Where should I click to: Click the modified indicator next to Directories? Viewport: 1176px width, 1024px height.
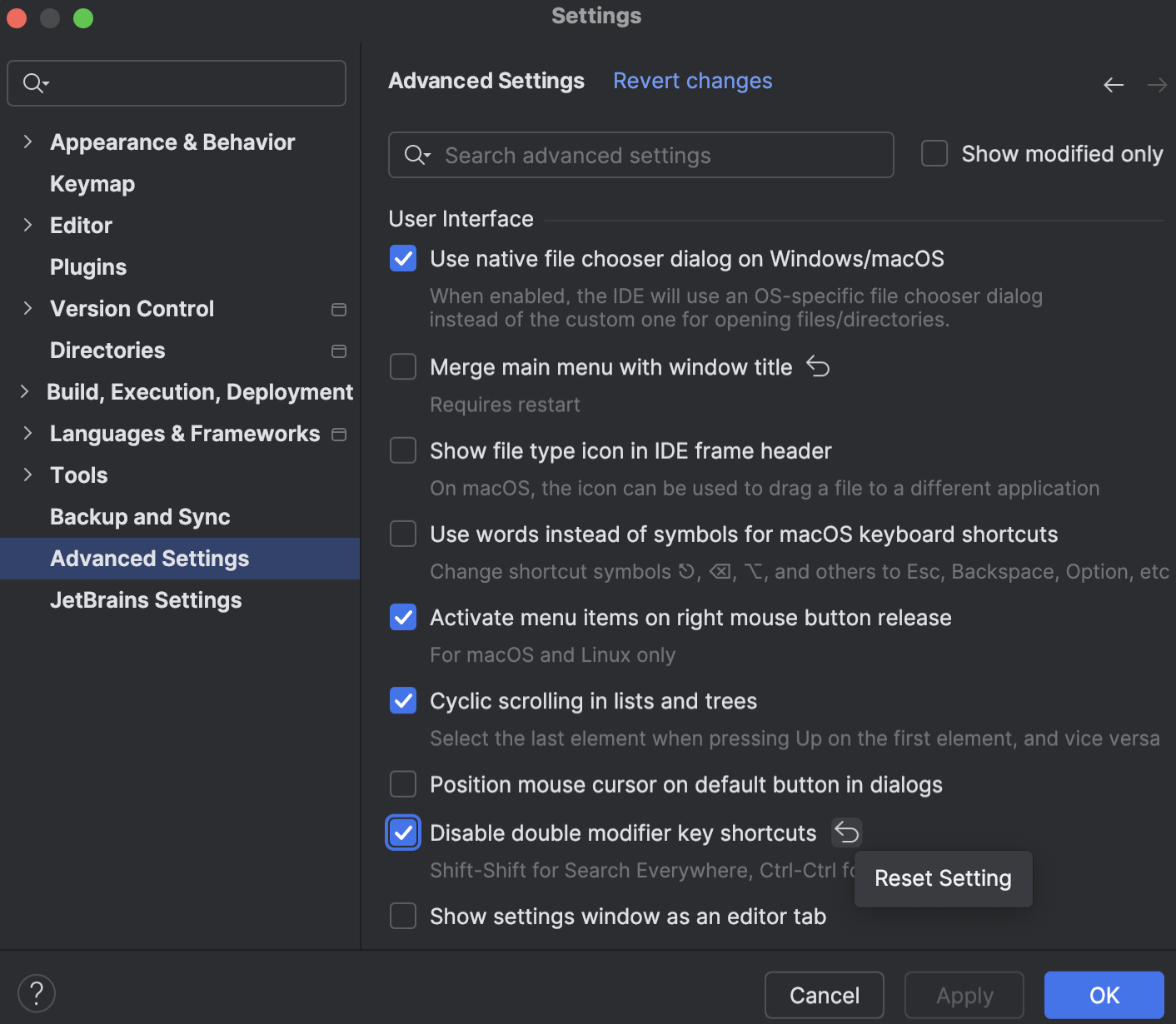pyautogui.click(x=339, y=350)
